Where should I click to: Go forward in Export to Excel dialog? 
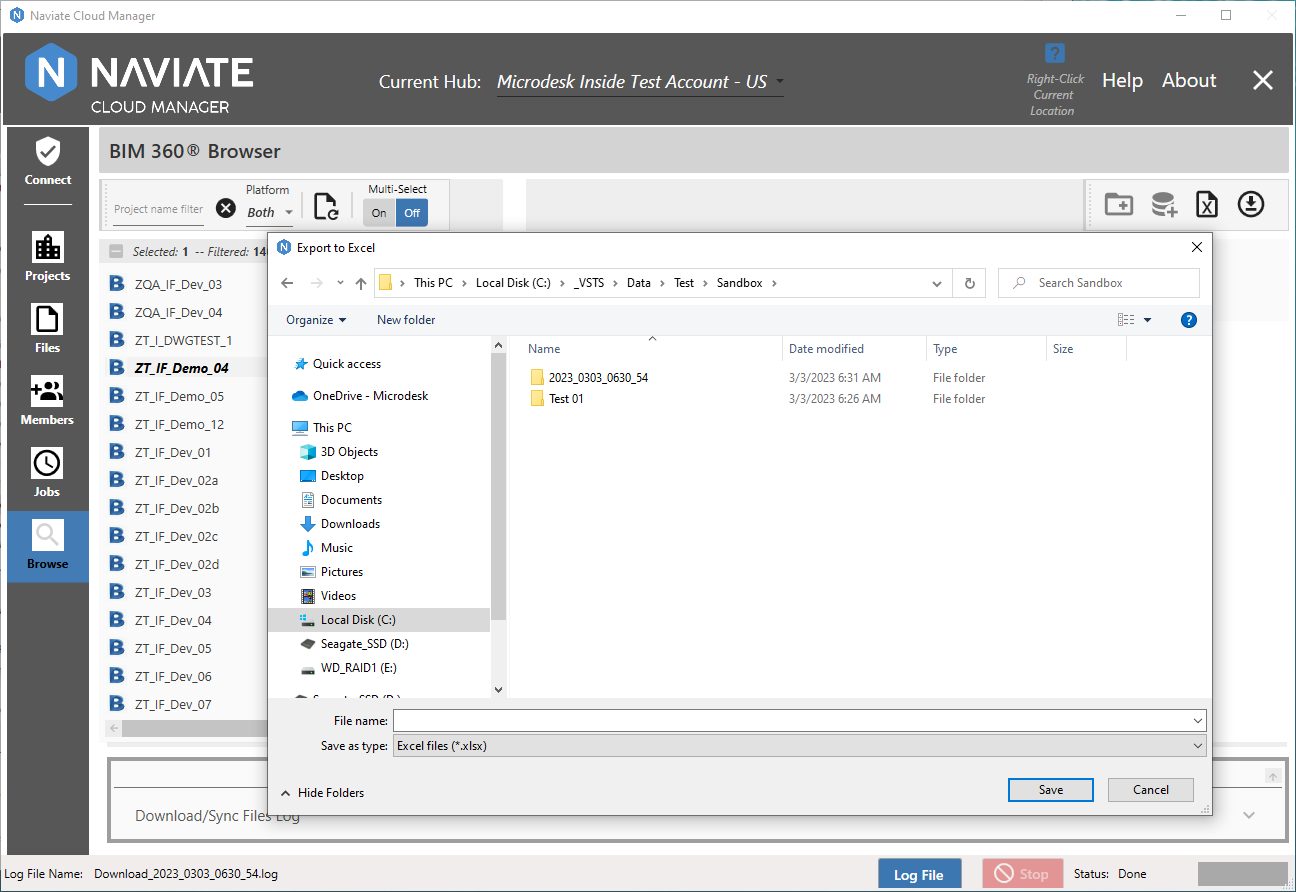pyautogui.click(x=315, y=283)
